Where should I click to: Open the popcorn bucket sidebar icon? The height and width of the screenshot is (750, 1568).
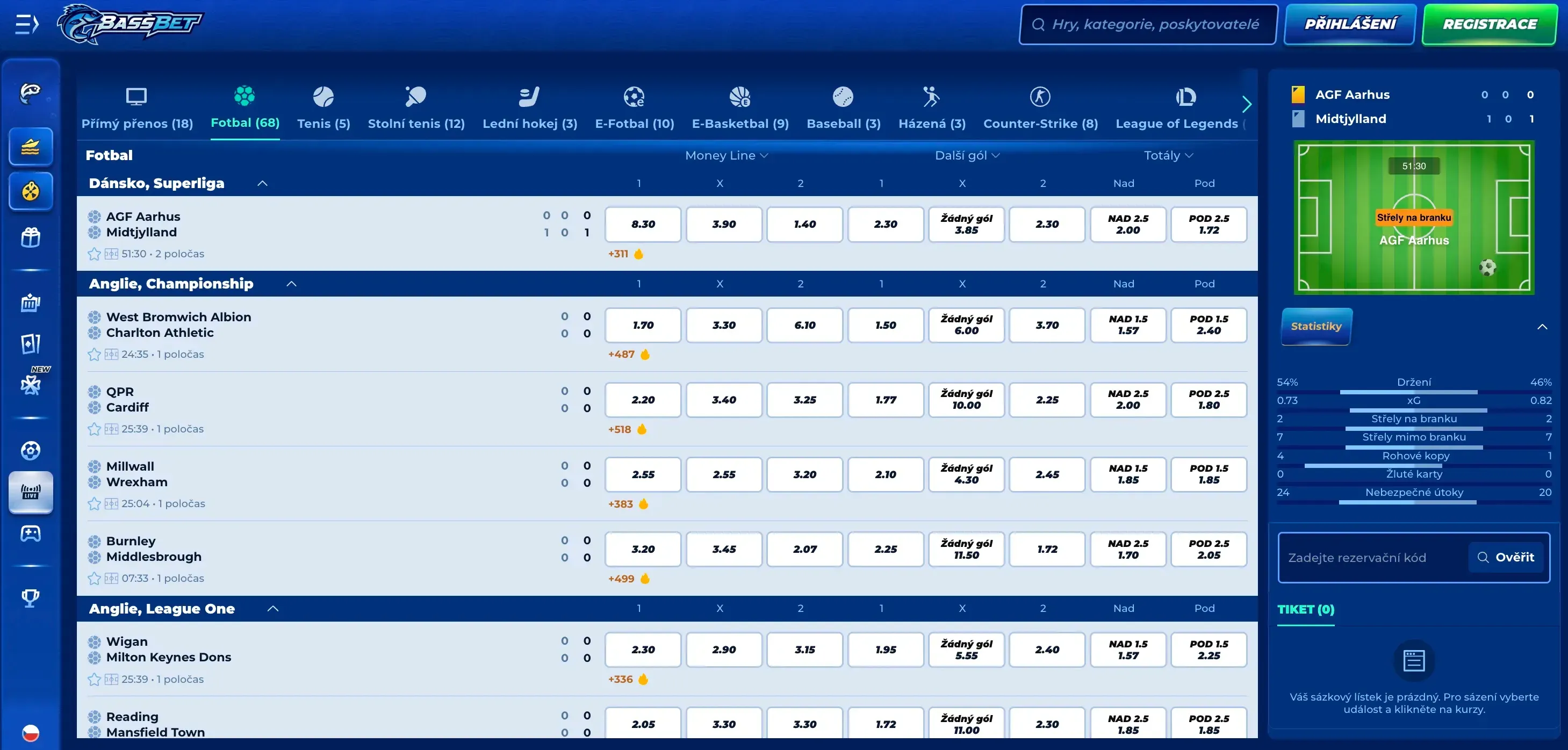31,302
